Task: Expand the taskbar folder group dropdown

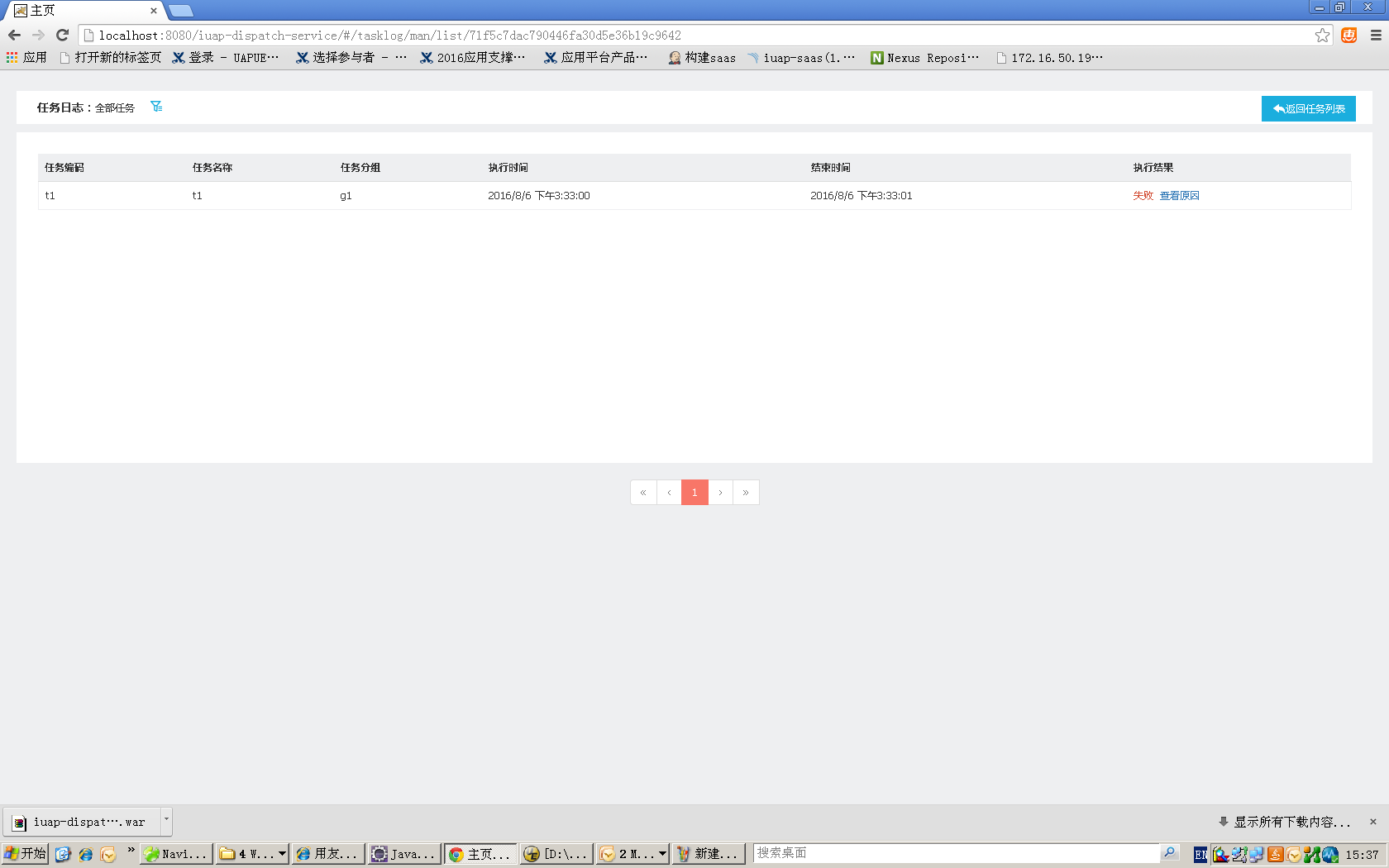Action: tap(282, 854)
